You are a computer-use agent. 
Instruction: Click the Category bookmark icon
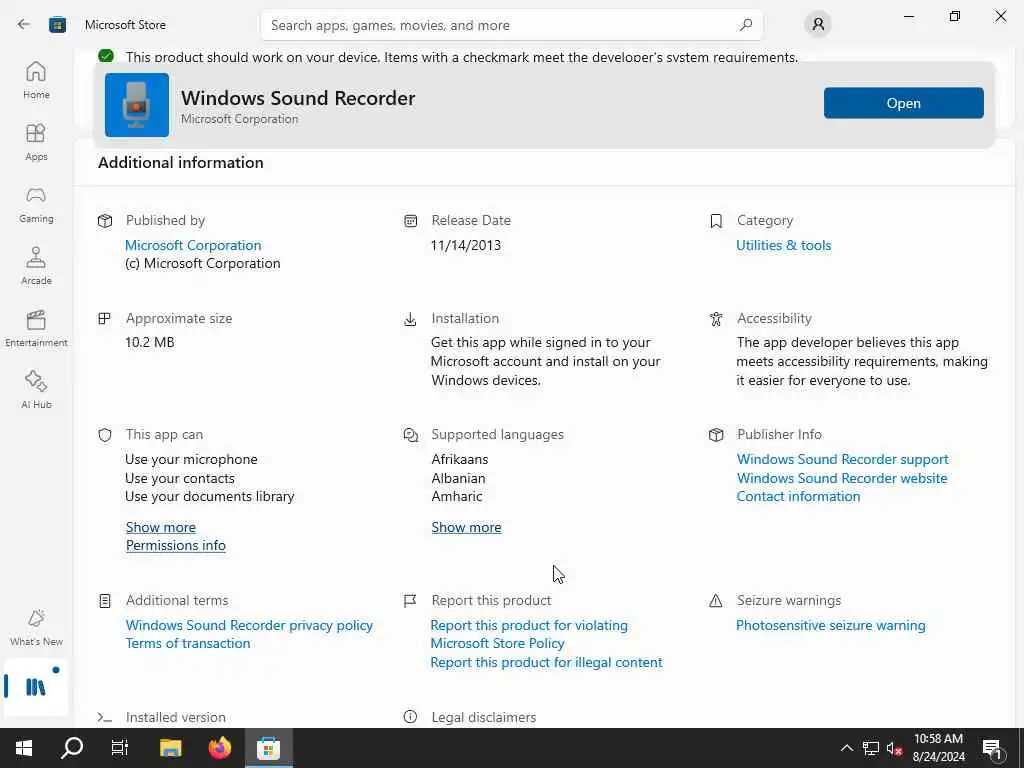(x=716, y=221)
